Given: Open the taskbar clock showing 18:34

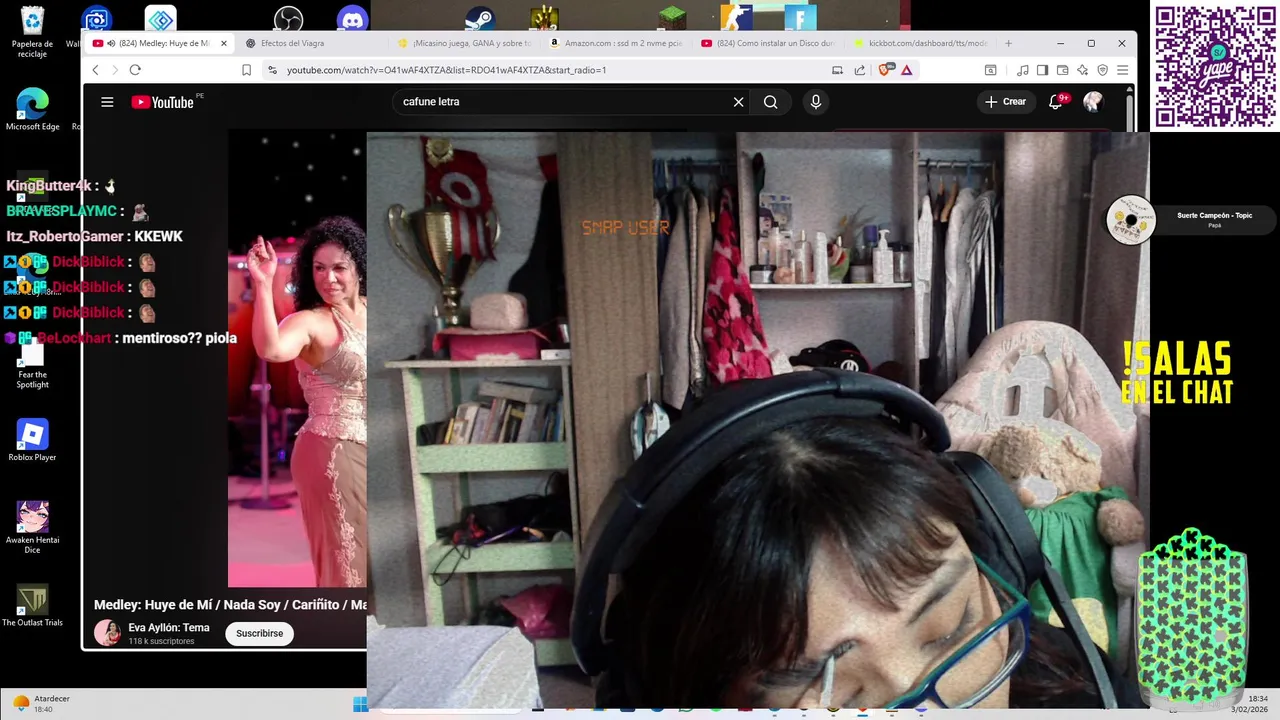Looking at the screenshot, I should (x=1249, y=704).
